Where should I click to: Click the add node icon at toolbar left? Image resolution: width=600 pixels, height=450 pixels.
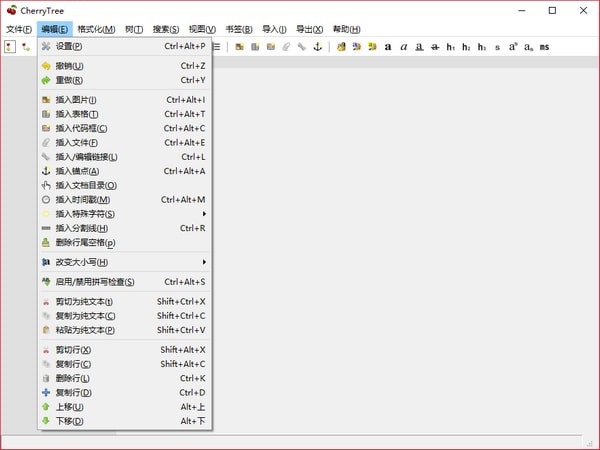pos(9,47)
